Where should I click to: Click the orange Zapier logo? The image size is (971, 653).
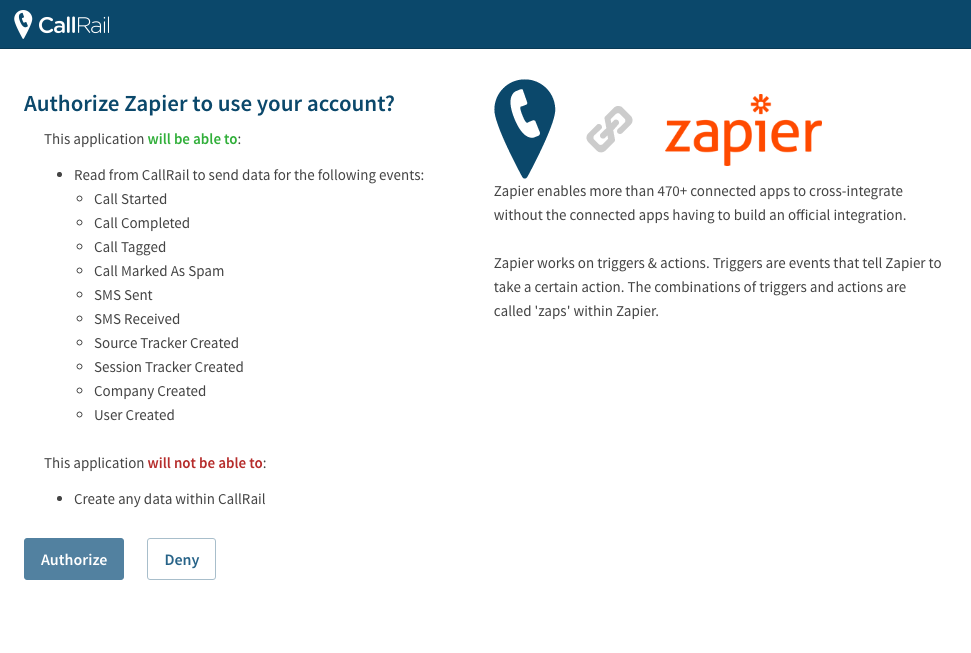743,130
